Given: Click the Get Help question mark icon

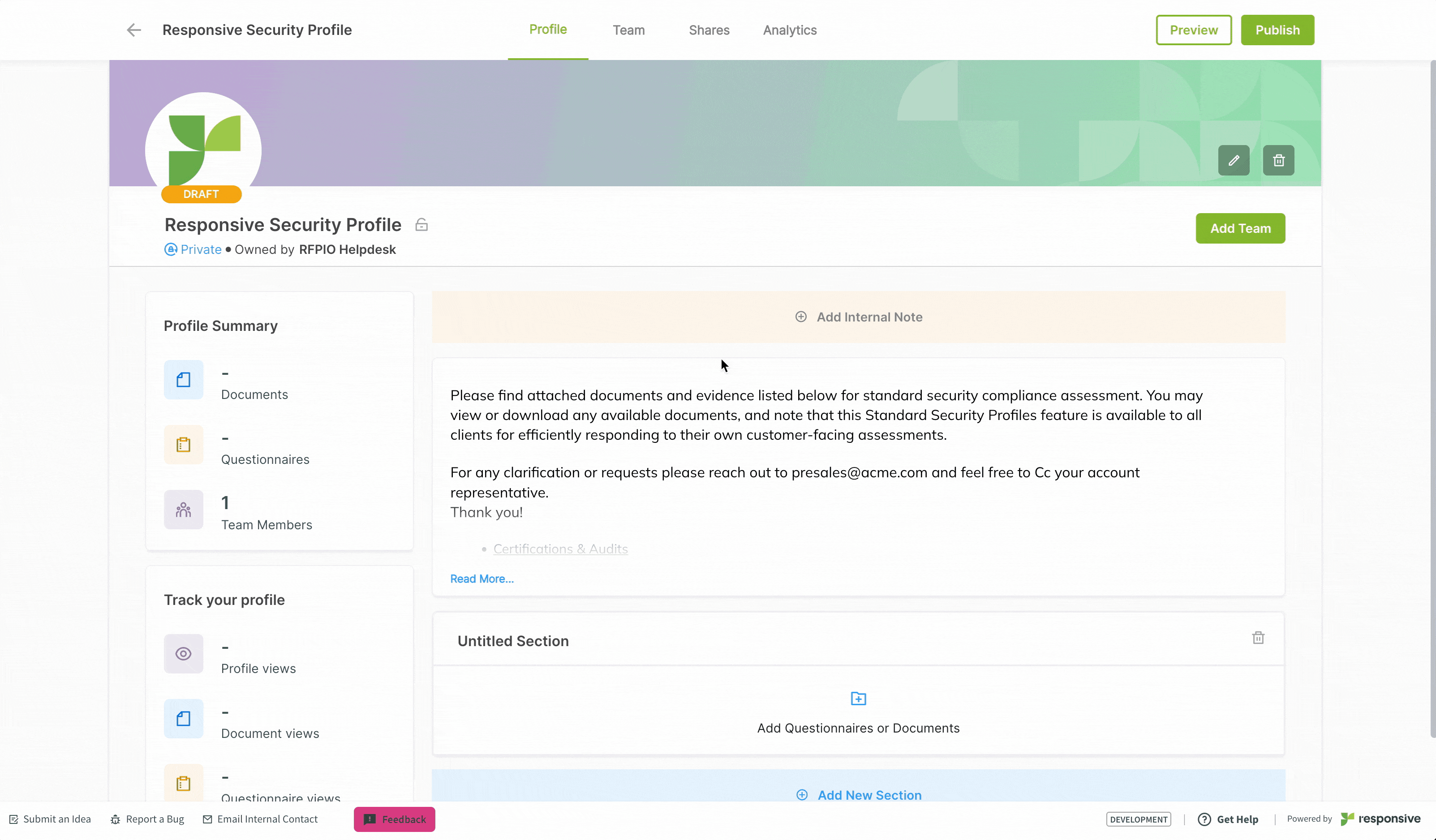Looking at the screenshot, I should click(x=1204, y=819).
